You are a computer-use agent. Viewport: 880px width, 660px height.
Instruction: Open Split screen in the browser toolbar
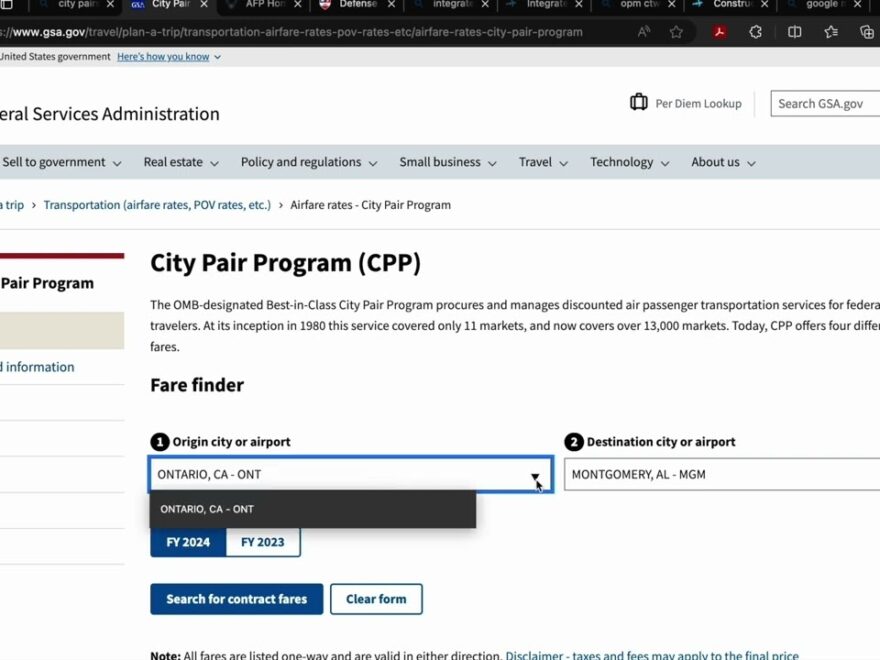pos(793,31)
